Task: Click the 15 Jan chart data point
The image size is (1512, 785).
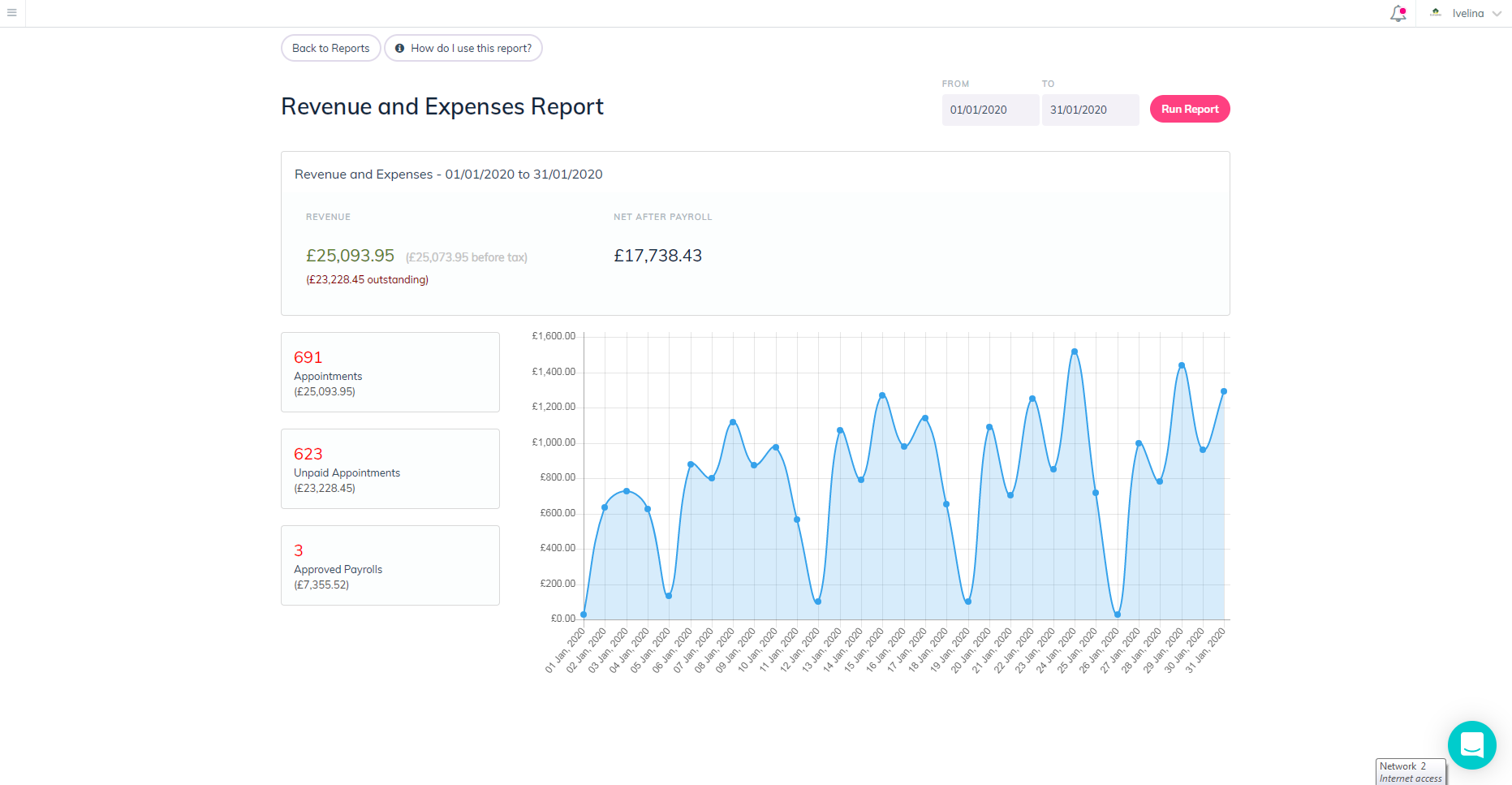Action: [882, 395]
